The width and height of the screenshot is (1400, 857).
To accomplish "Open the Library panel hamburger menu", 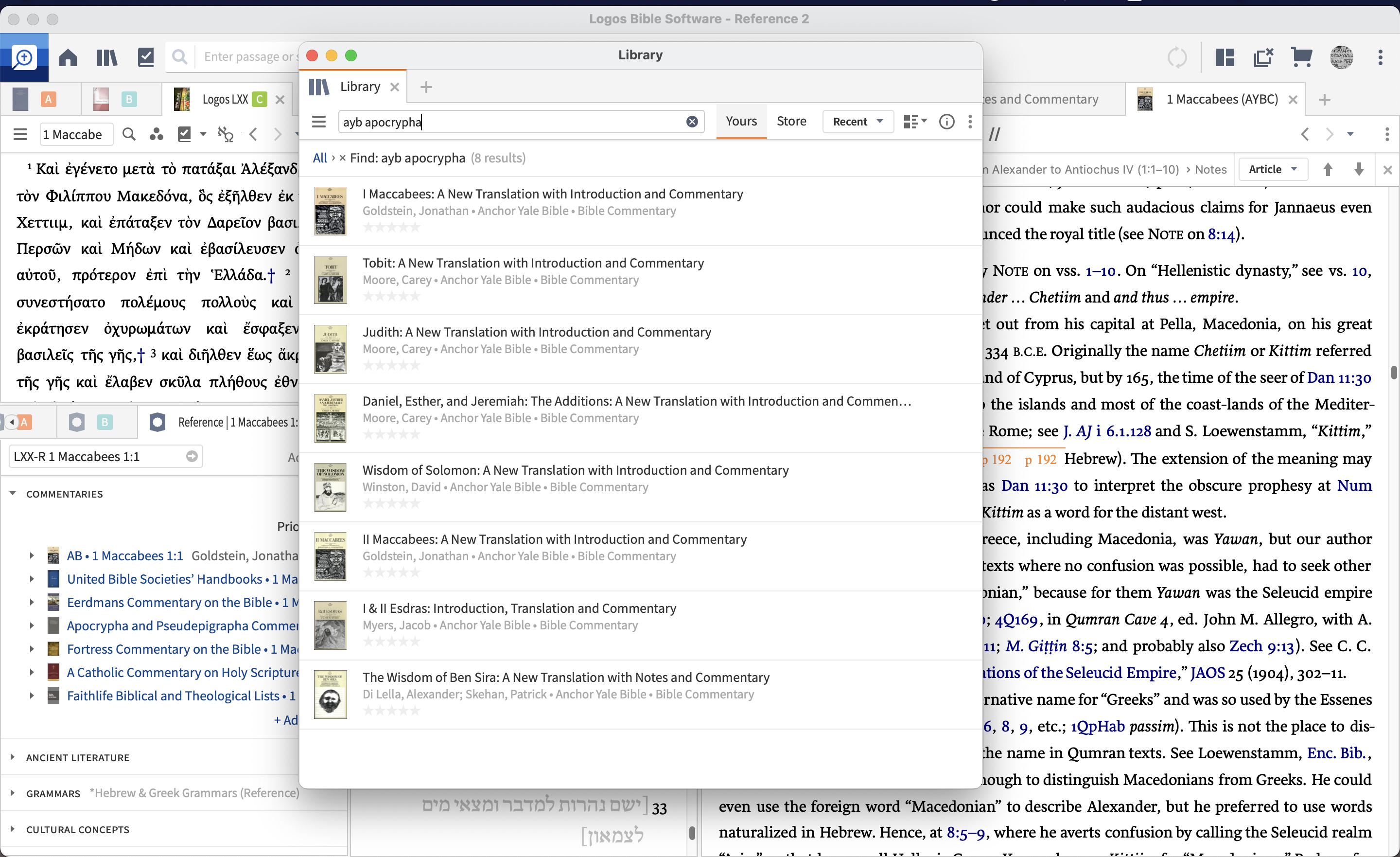I will coord(319,122).
